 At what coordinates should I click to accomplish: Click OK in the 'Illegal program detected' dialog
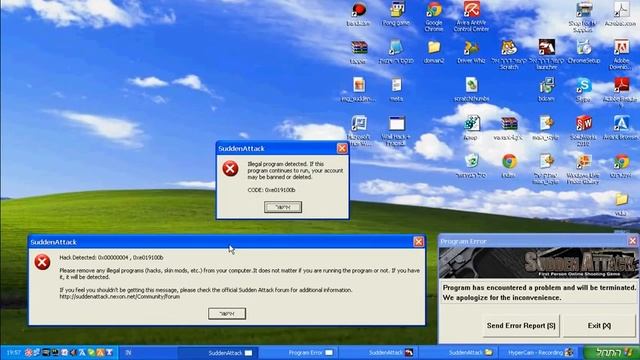pos(283,207)
